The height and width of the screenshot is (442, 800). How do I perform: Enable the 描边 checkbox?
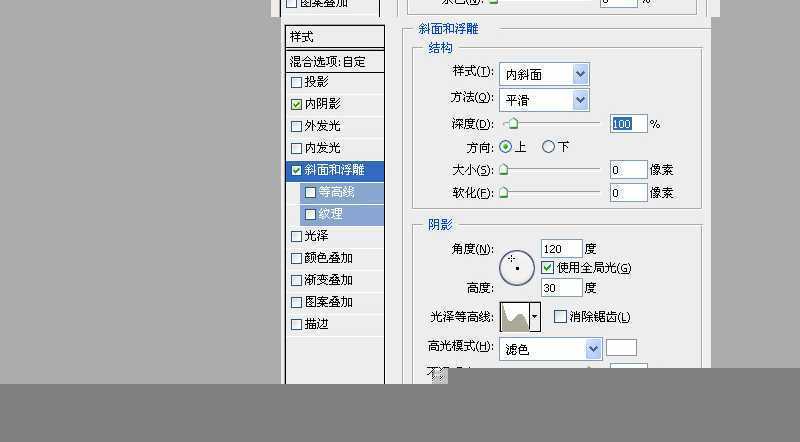296,324
